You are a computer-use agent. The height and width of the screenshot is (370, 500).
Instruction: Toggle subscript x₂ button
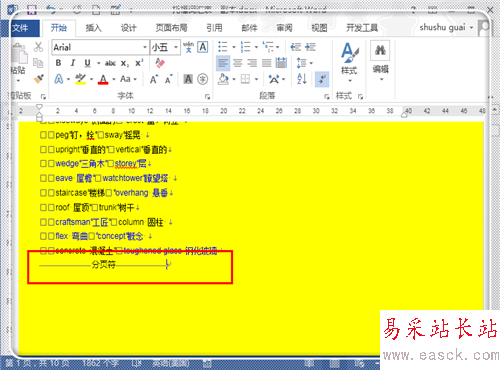click(x=125, y=63)
